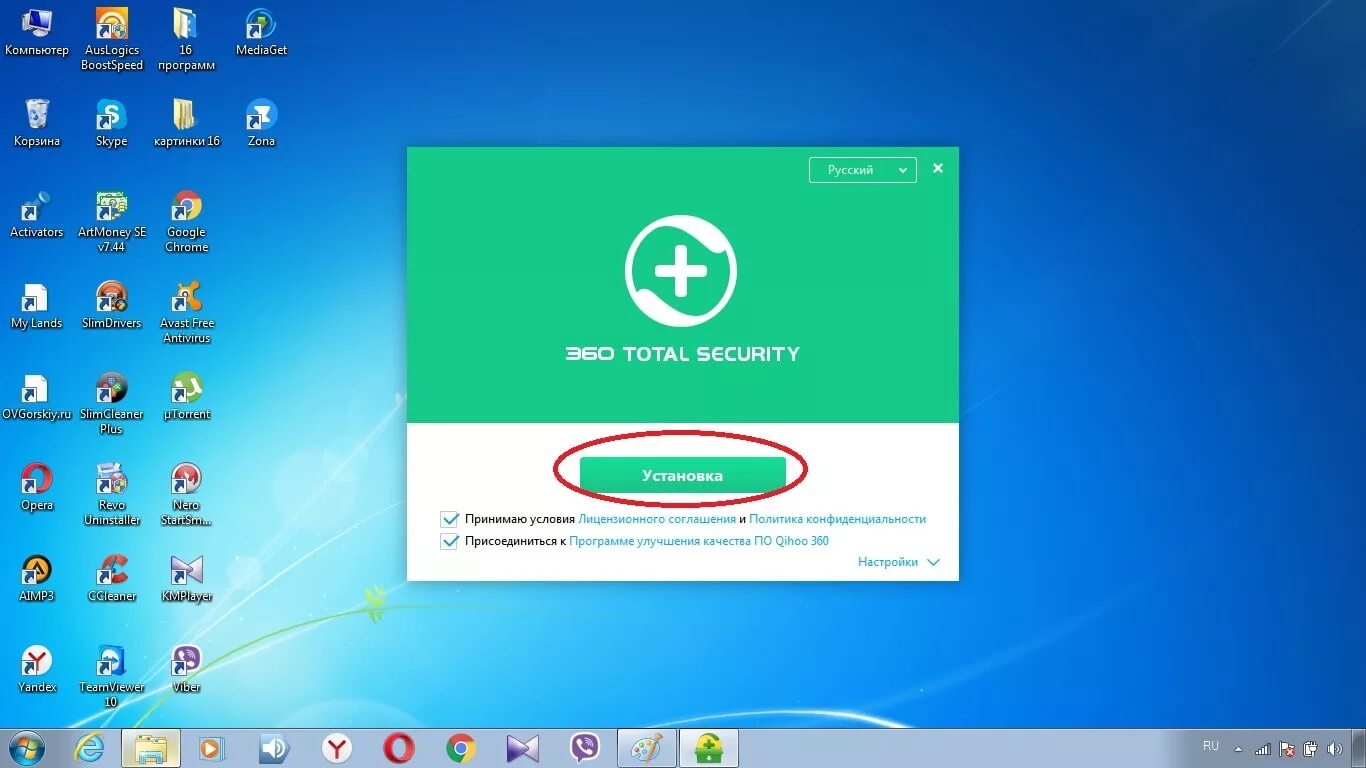Select the CCleaner desktop shortcut
1366x768 pixels.
click(112, 578)
